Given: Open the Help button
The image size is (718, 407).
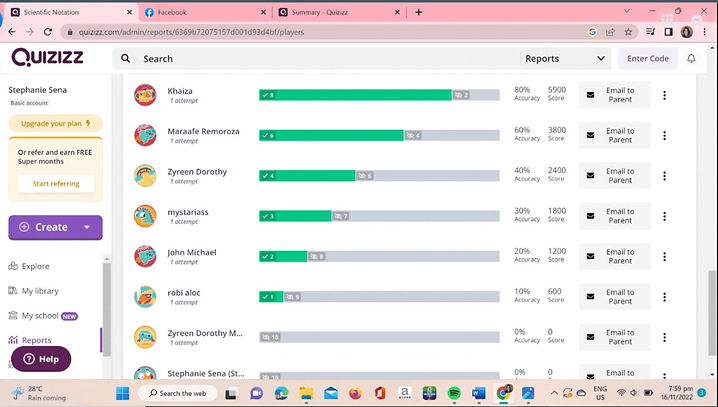Looking at the screenshot, I should tap(41, 359).
